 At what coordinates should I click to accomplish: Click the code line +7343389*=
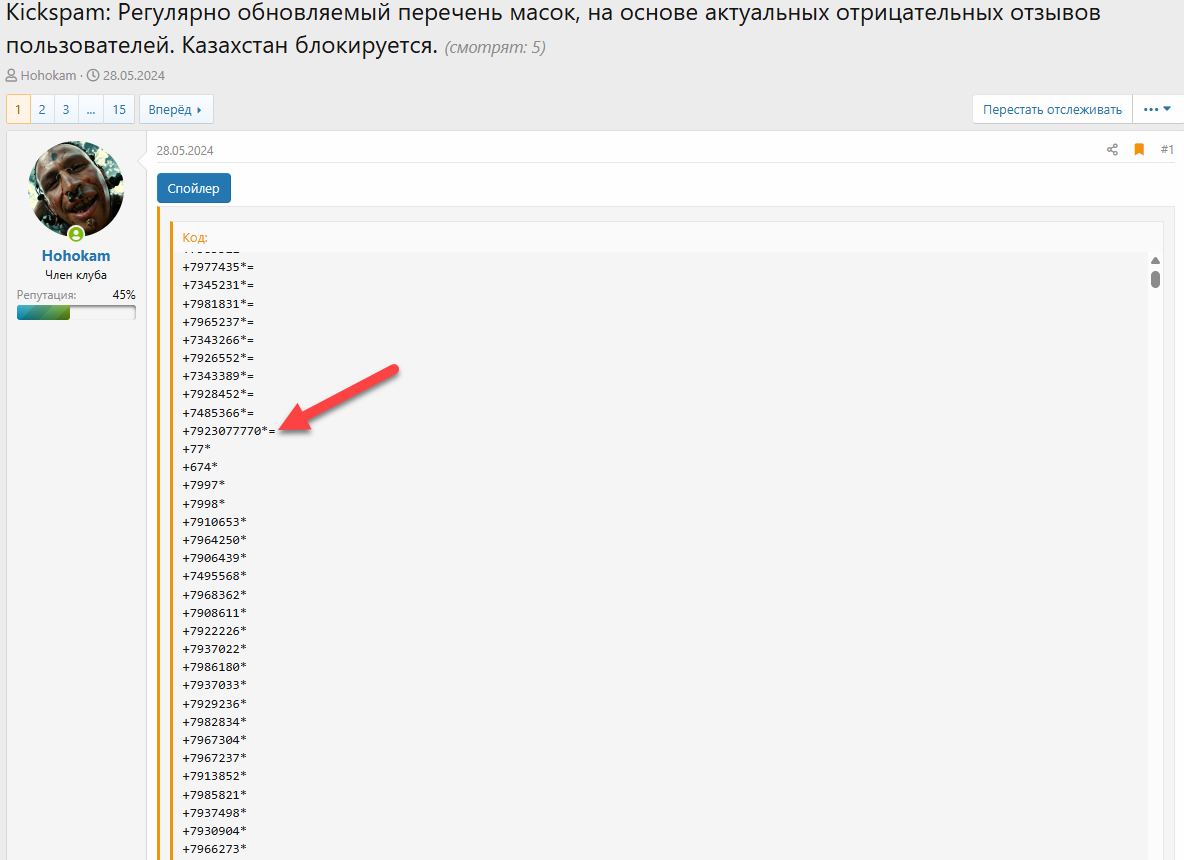coord(218,376)
